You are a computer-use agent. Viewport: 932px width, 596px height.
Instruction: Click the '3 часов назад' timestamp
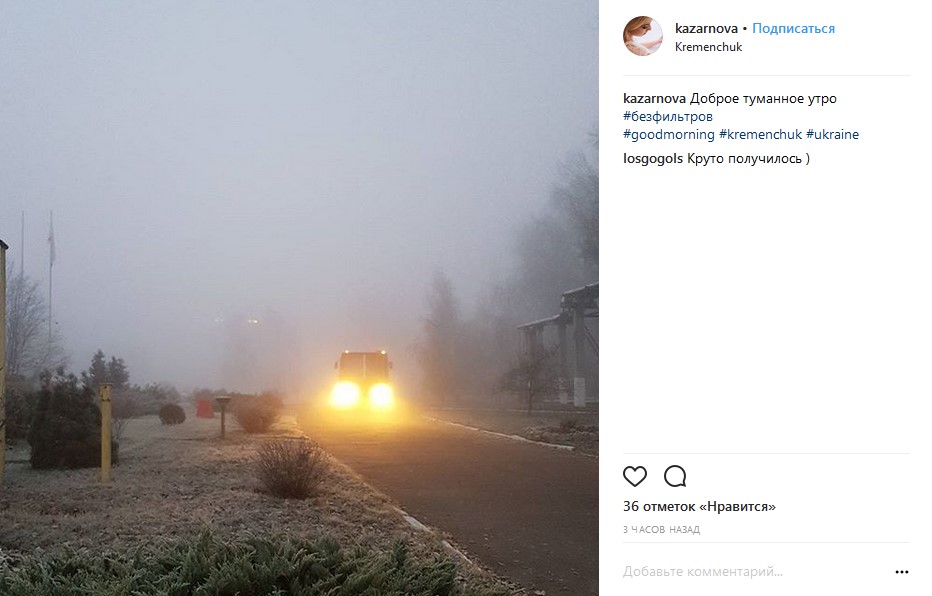661,529
